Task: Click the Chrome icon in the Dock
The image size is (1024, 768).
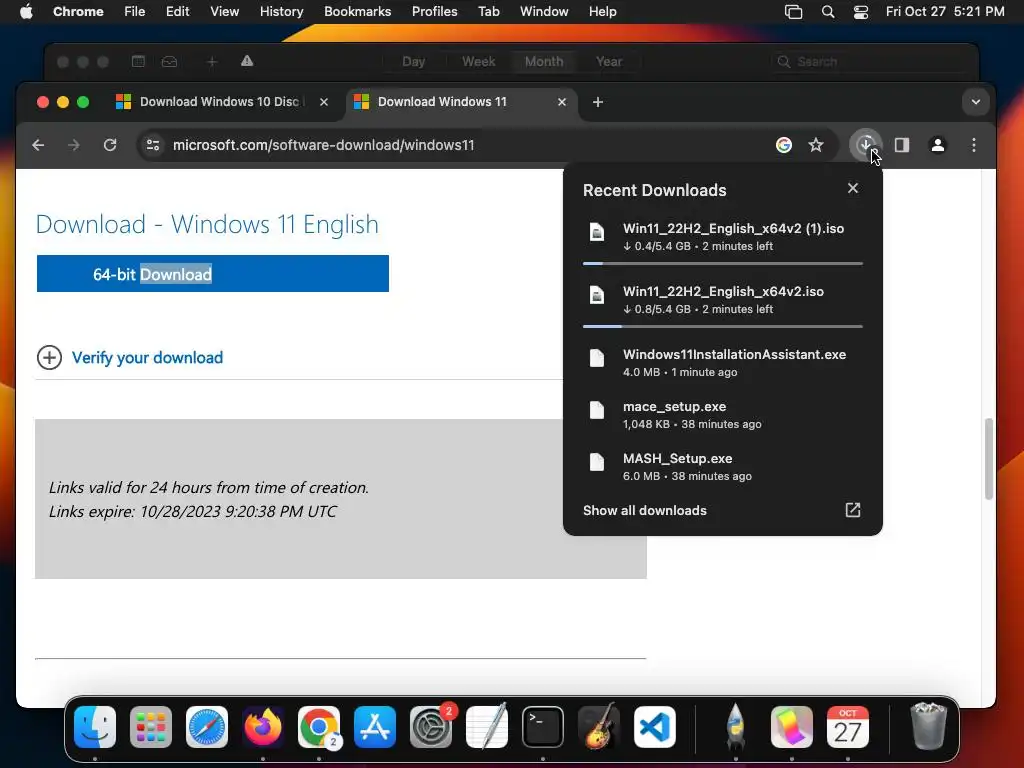Action: [319, 727]
